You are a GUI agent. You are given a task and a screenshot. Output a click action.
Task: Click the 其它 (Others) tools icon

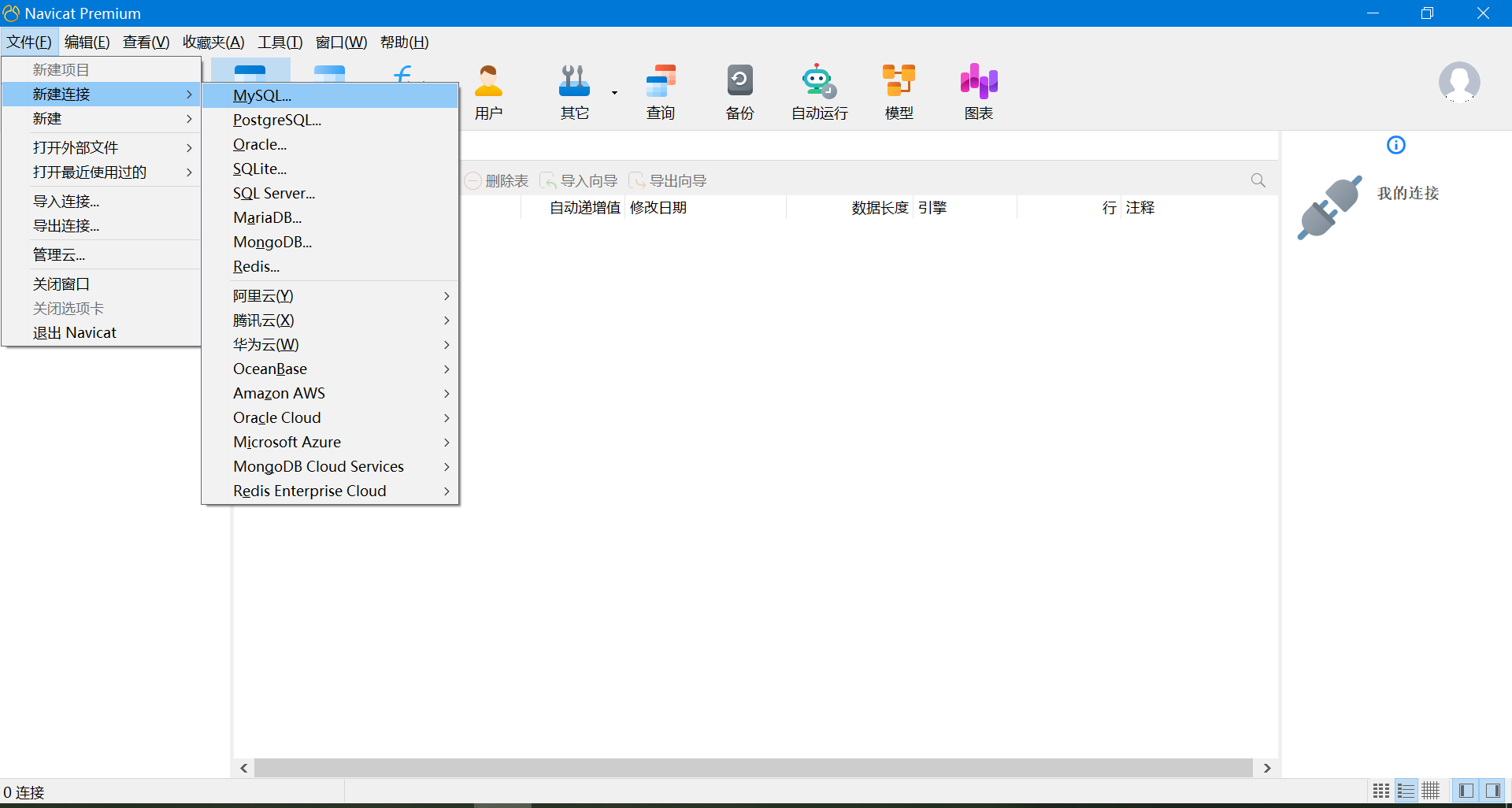575,91
